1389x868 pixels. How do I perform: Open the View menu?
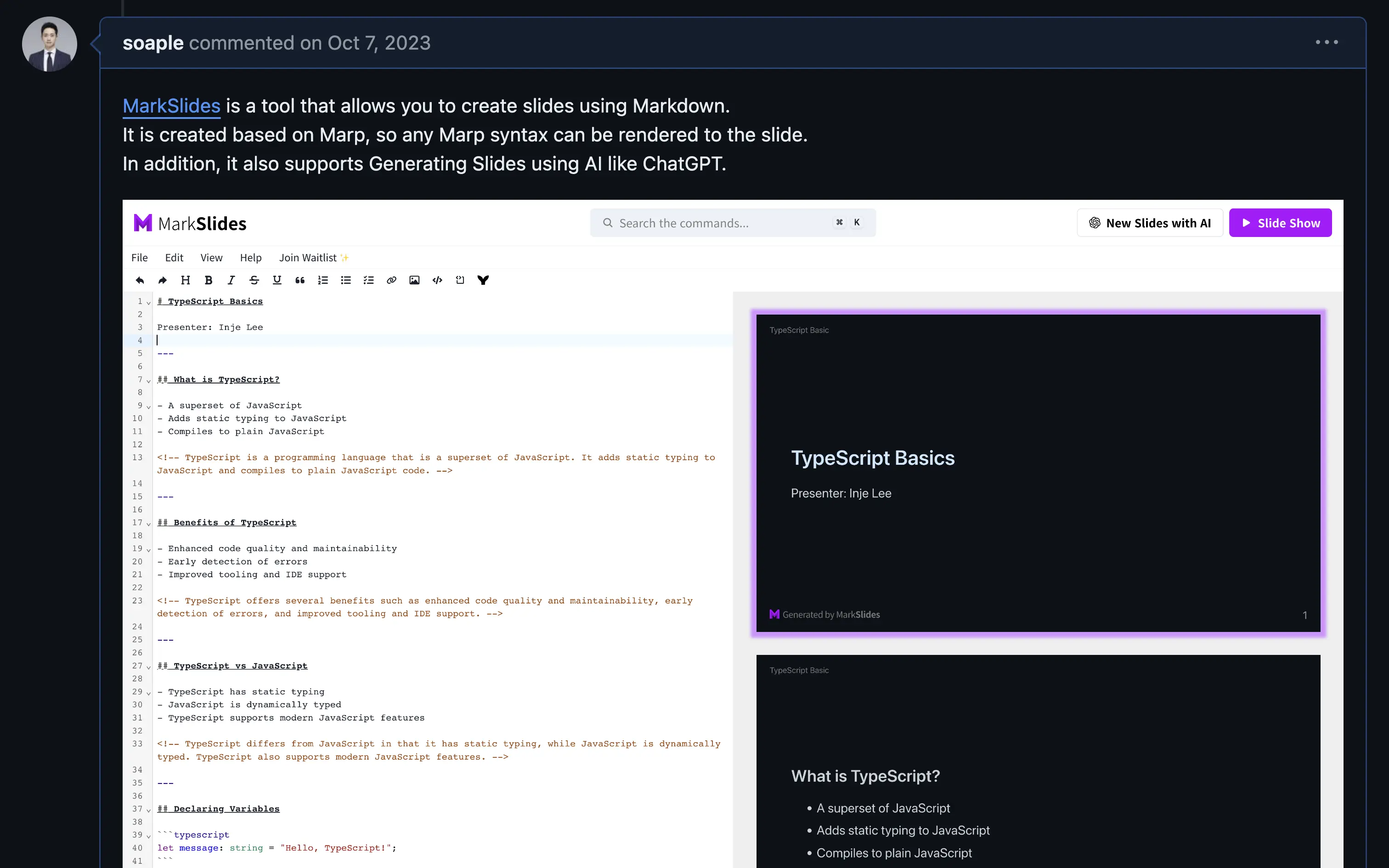tap(211, 258)
